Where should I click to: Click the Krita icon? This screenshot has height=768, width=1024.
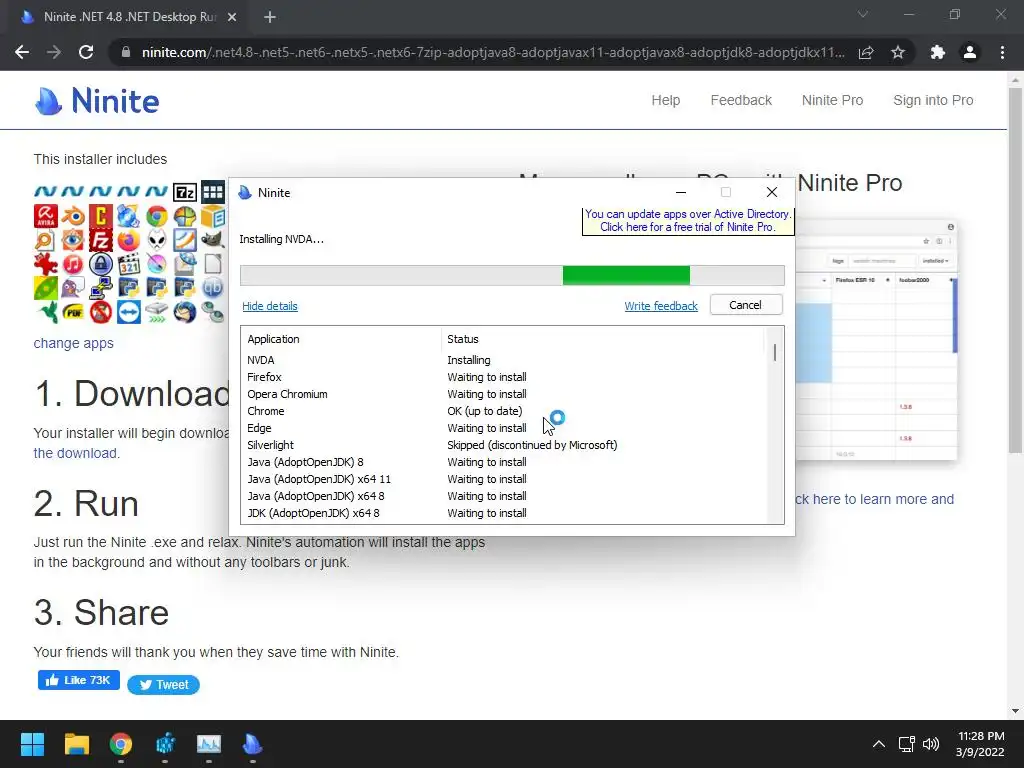point(157,264)
